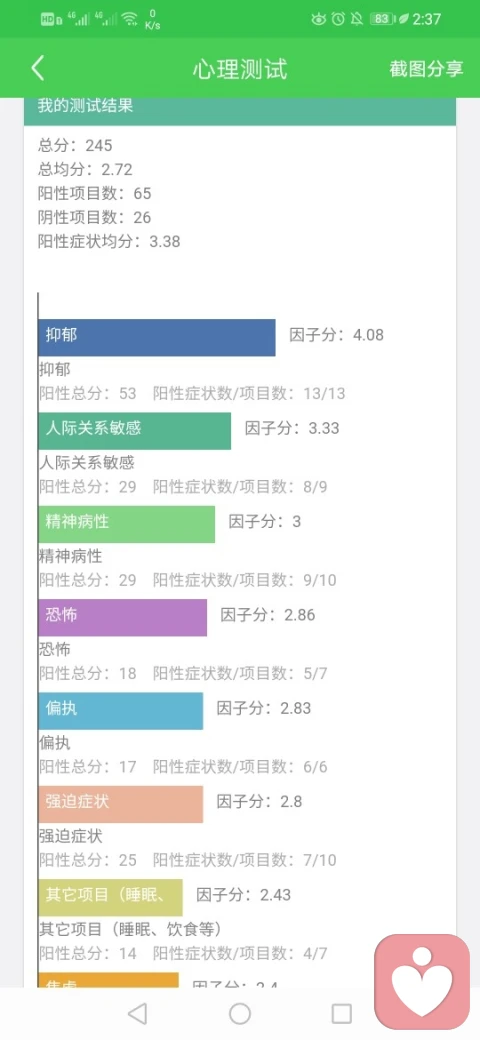
Task: Tap the battery 83 indicator
Action: (384, 19)
